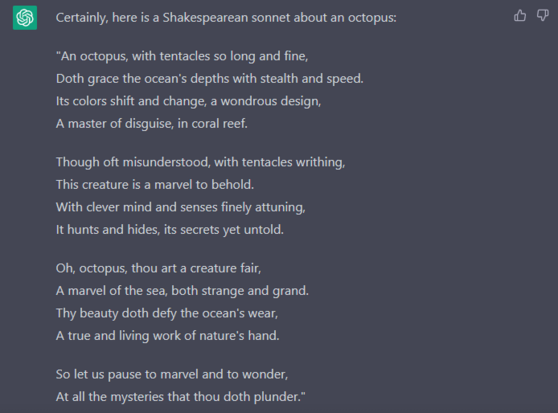Click the line 'Oh, octopus, thou art a creature fair'

pos(158,268)
